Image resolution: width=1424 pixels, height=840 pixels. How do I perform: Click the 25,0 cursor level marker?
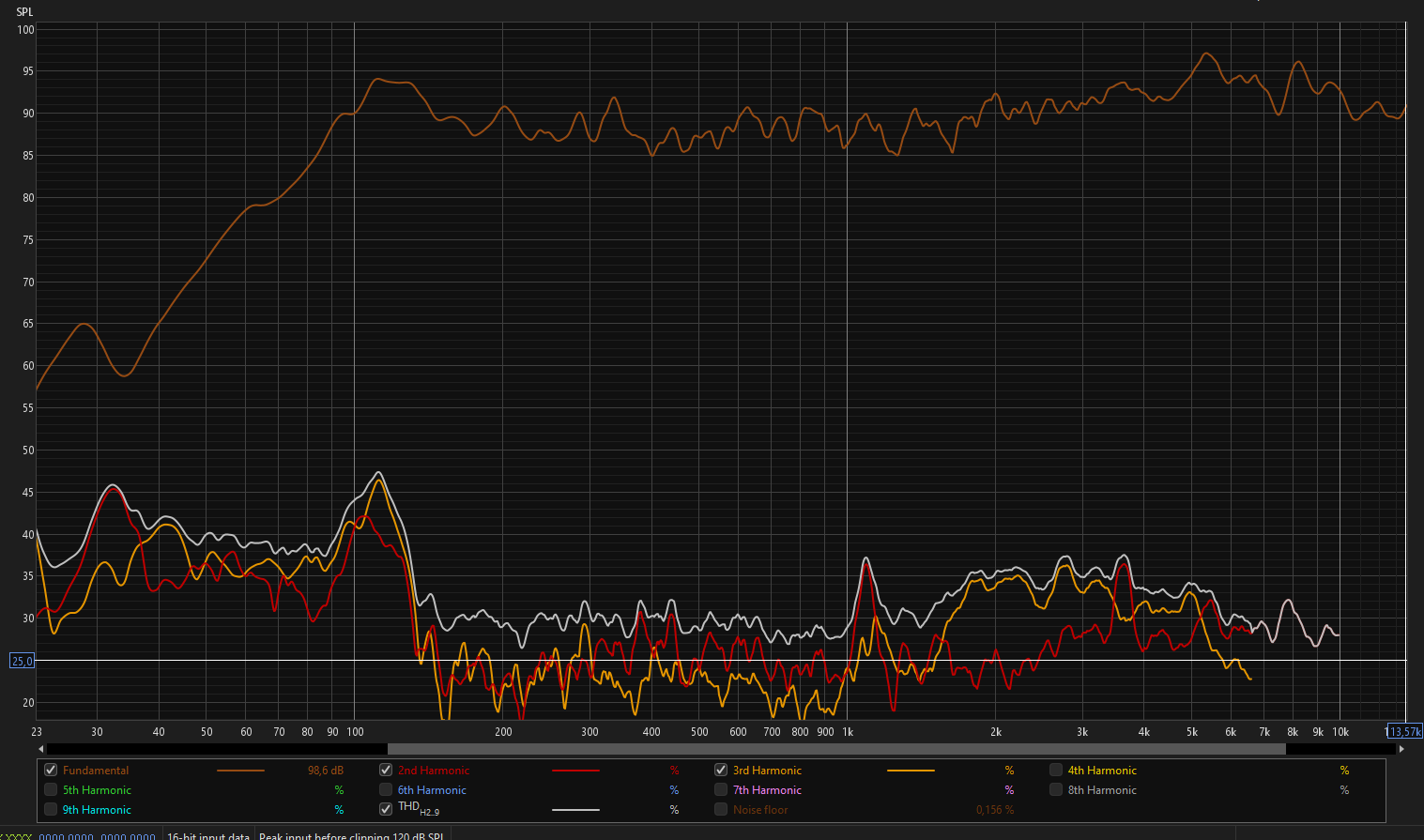(22, 661)
